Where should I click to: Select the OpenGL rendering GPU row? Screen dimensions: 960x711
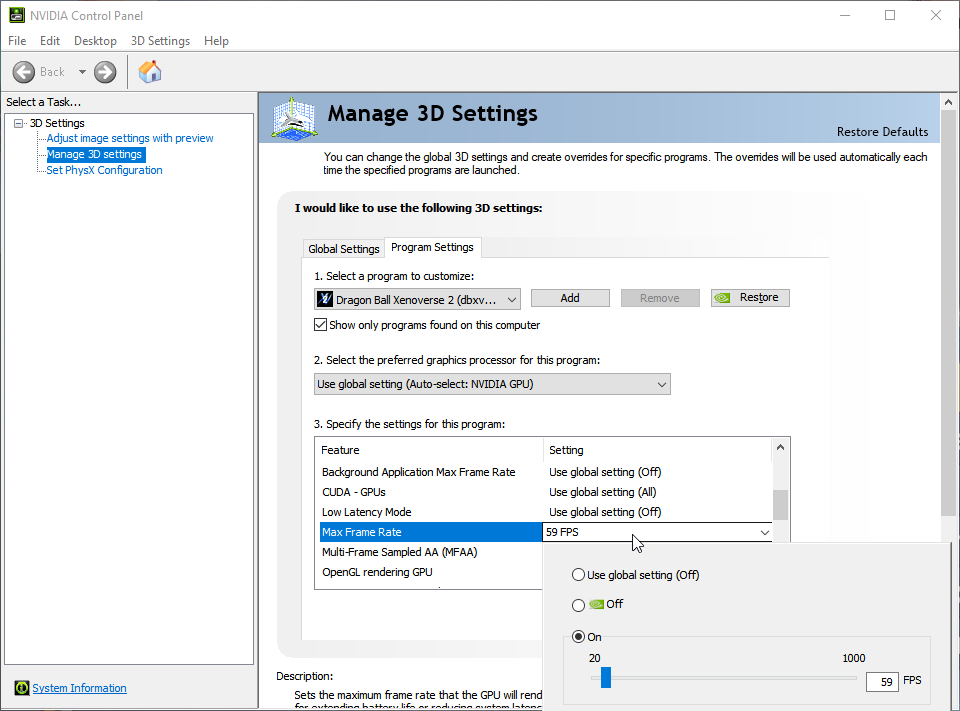pyautogui.click(x=431, y=572)
